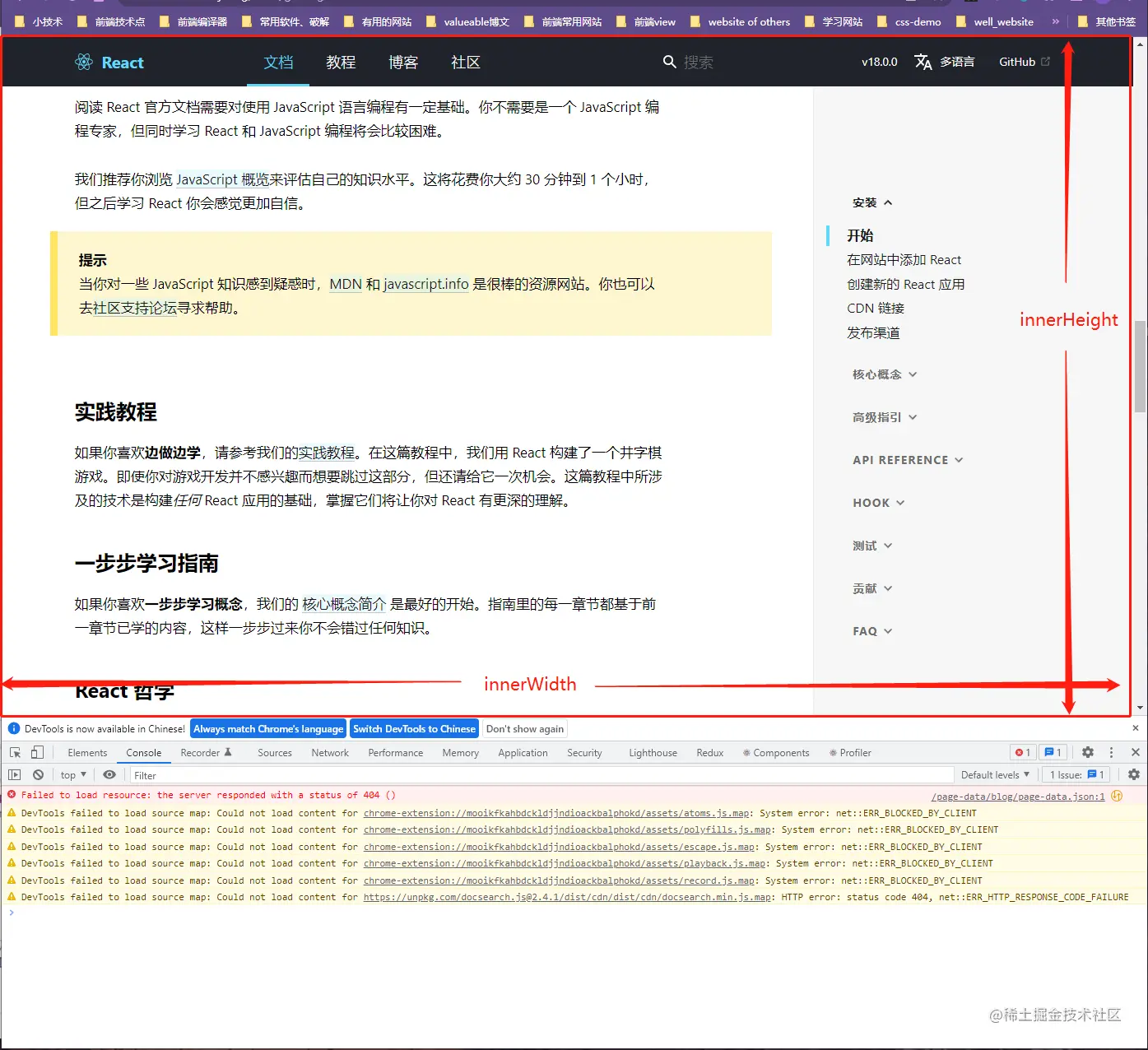The image size is (1148, 1050).
Task: Switch to the Components DevTools tab
Action: [775, 753]
